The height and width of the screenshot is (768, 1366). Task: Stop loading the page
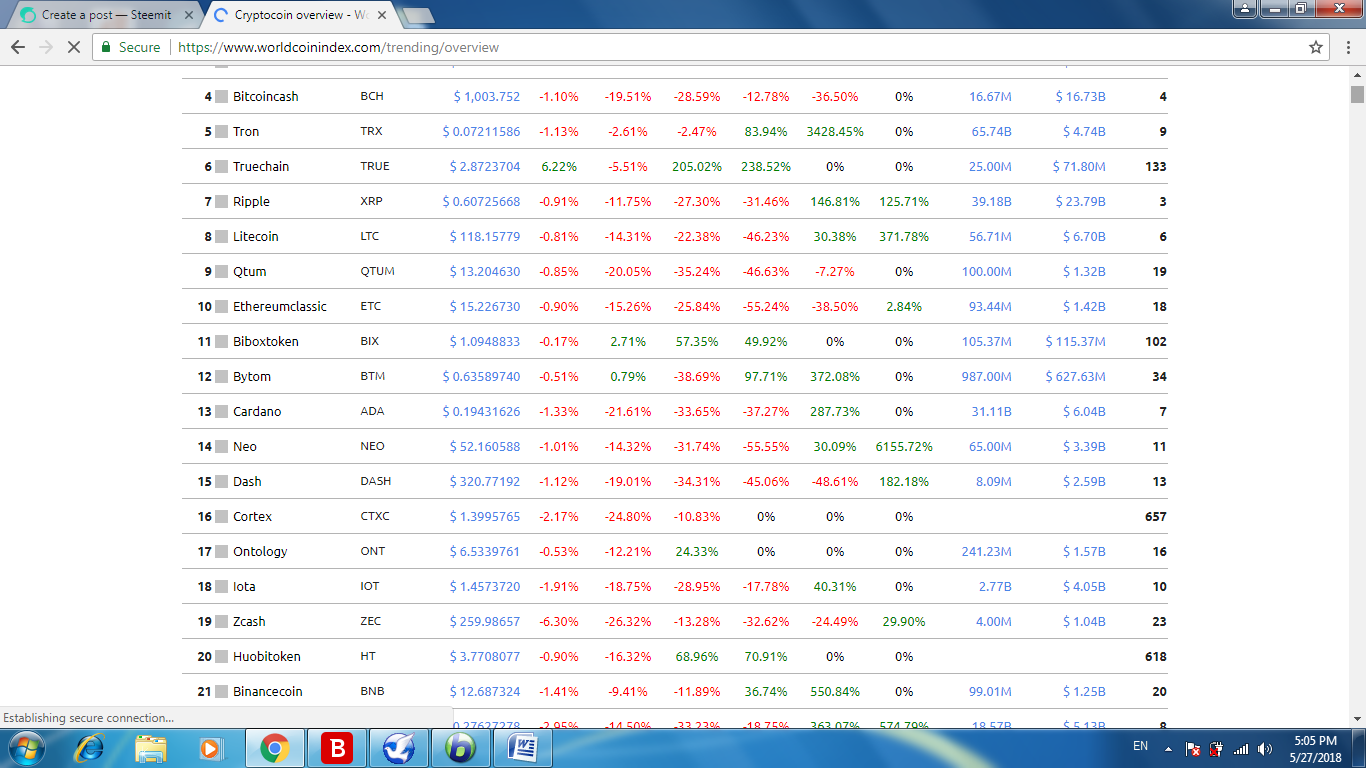coord(73,47)
